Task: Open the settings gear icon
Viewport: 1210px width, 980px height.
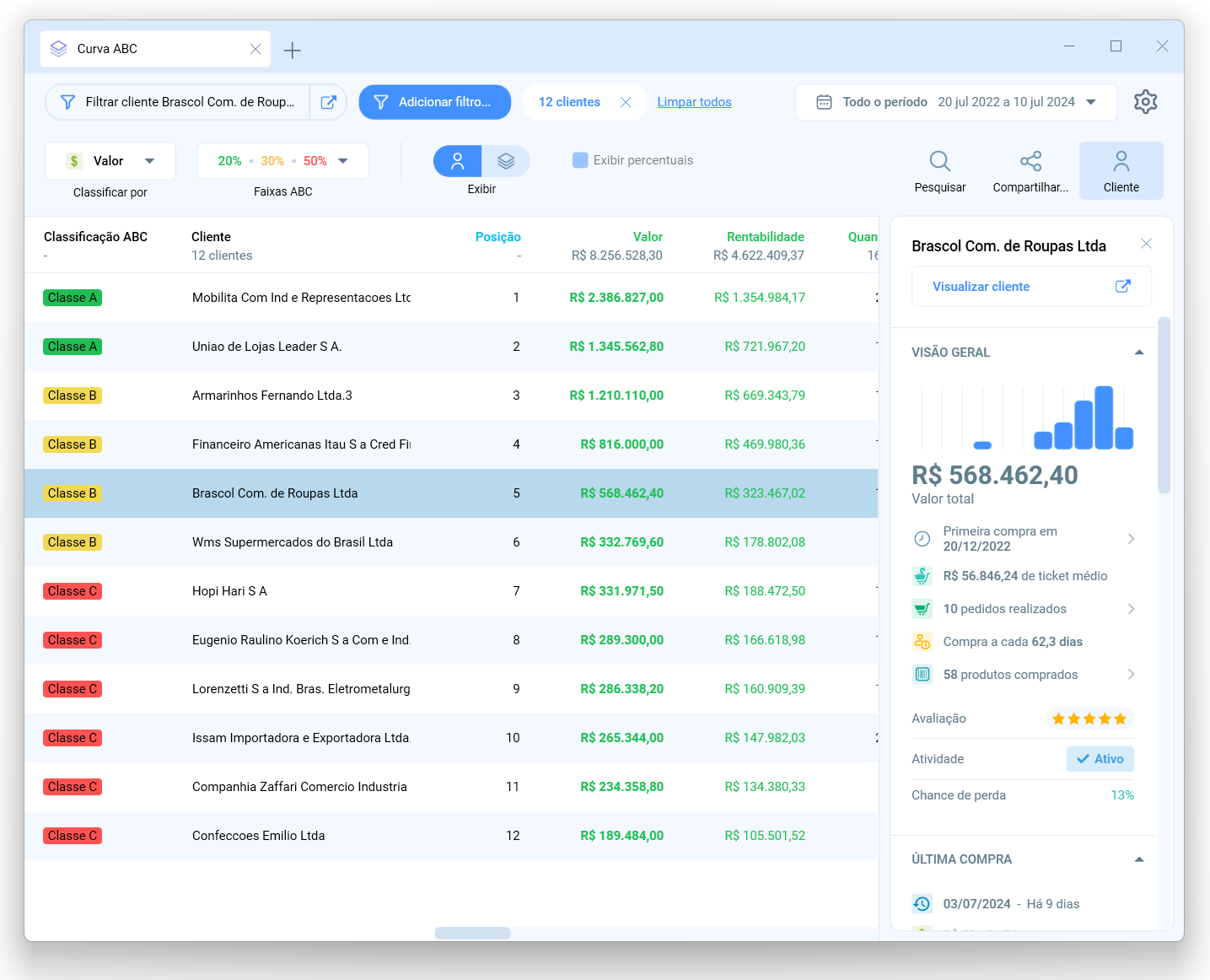Action: 1145,102
